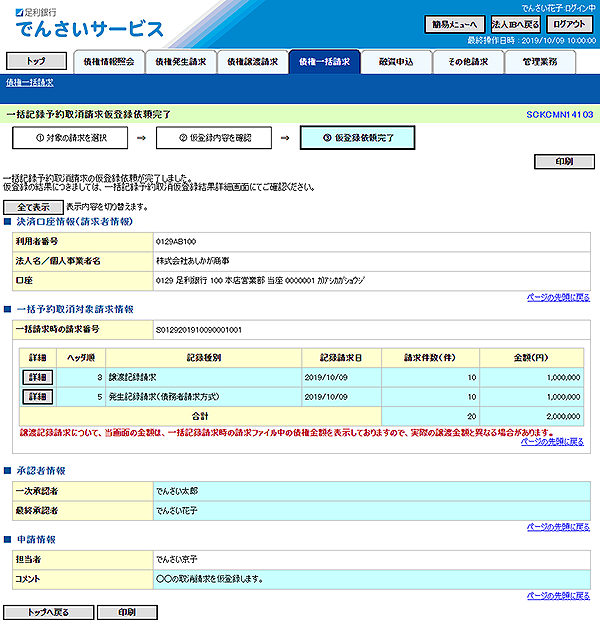Screen dimensions: 600x628
Task: Click the 申請情報 section heading
Action: pos(36,539)
